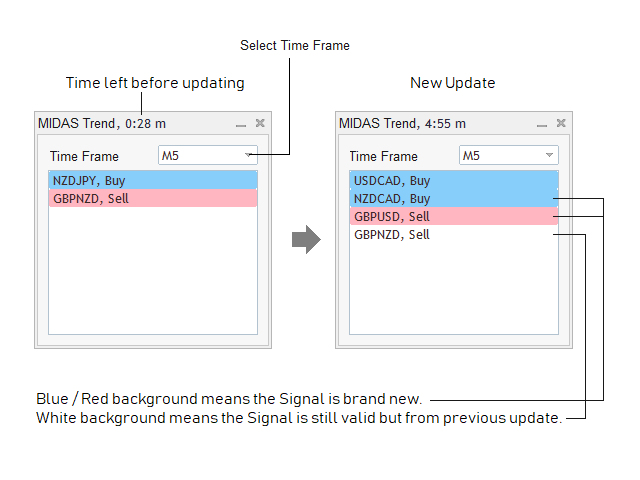Click the left panel title showing 0:28 m
Image resolution: width=640 pixels, height=480 pixels.
coord(102,124)
